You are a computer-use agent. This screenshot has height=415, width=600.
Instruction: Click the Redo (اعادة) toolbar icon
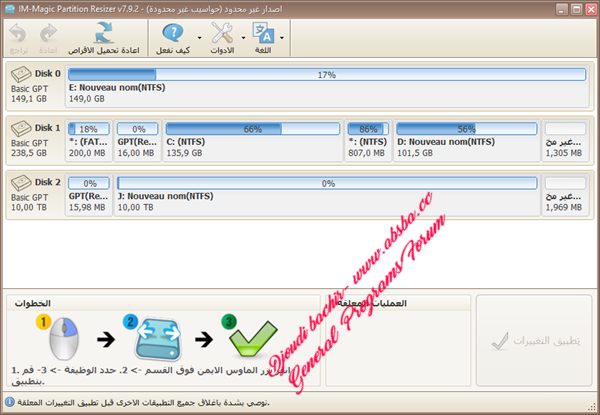tap(48, 34)
